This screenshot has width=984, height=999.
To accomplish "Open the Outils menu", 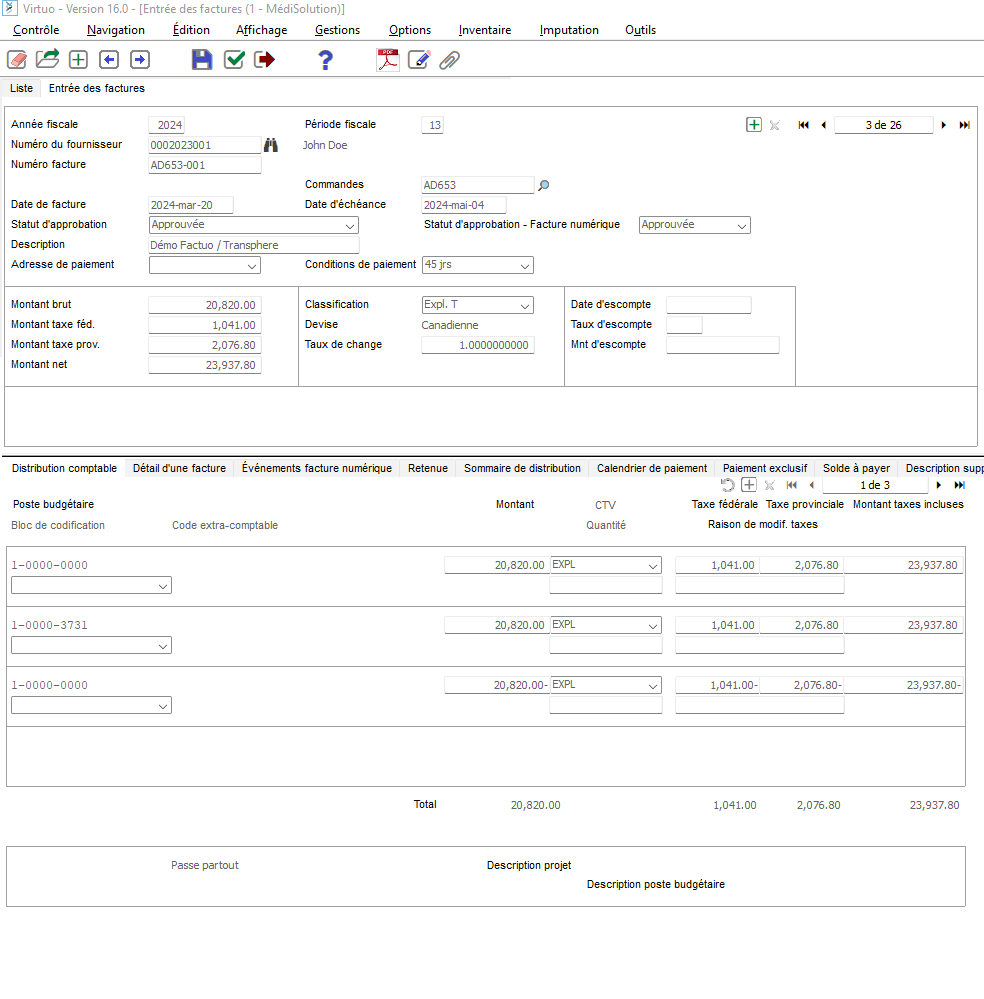I will coord(640,30).
